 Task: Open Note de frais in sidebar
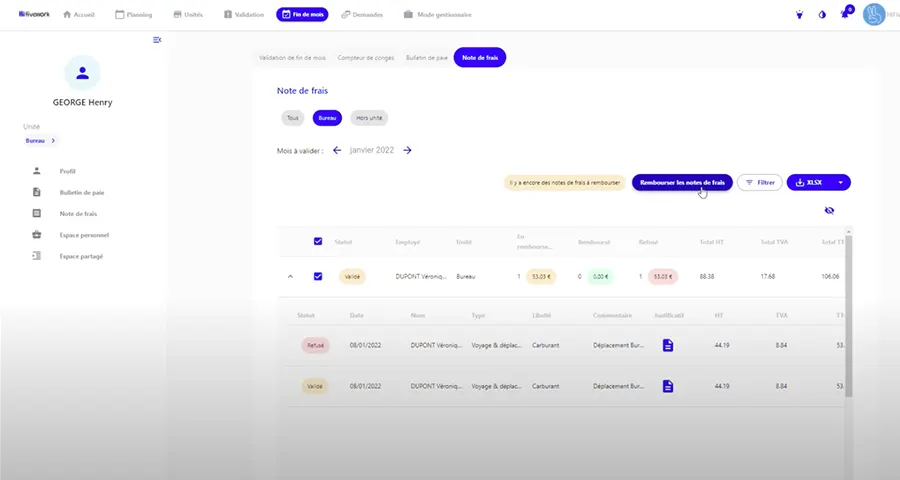[x=78, y=214]
